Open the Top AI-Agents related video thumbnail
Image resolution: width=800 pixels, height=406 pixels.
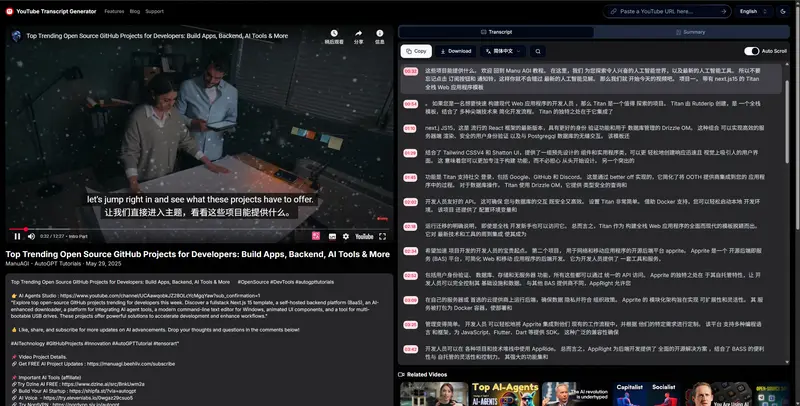(505, 394)
